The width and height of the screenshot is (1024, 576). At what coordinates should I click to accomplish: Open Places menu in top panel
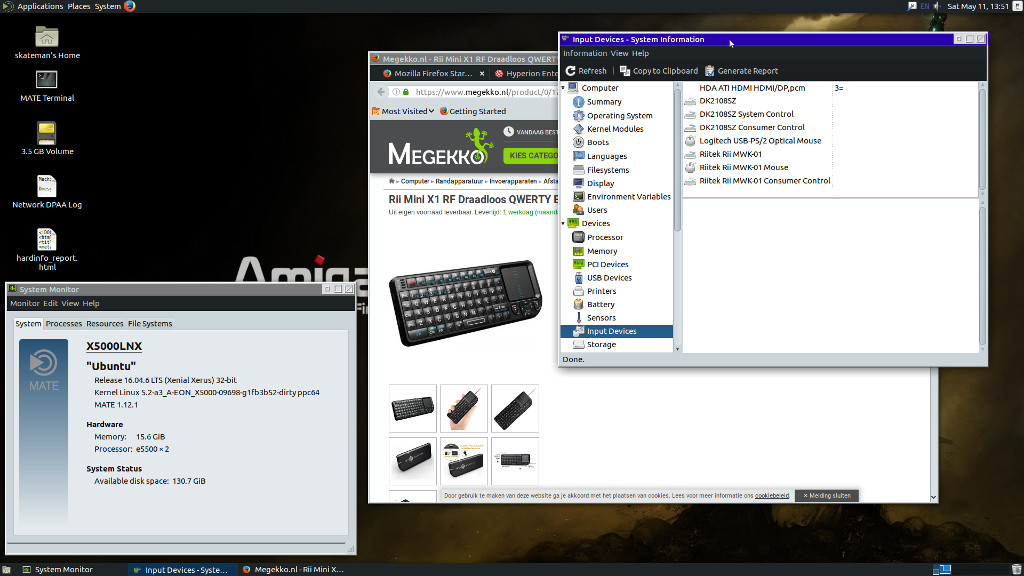[x=78, y=6]
